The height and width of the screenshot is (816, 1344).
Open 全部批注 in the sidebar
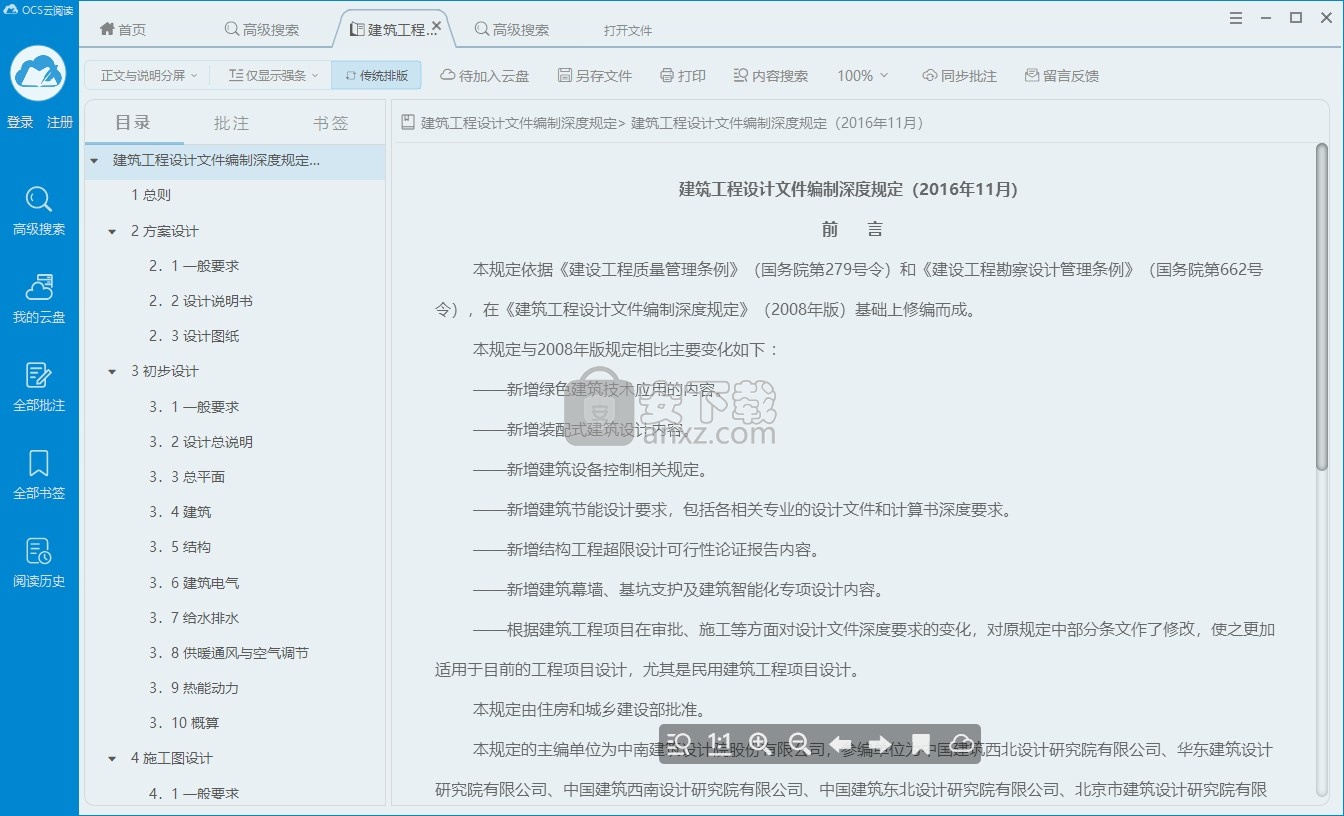coord(39,387)
